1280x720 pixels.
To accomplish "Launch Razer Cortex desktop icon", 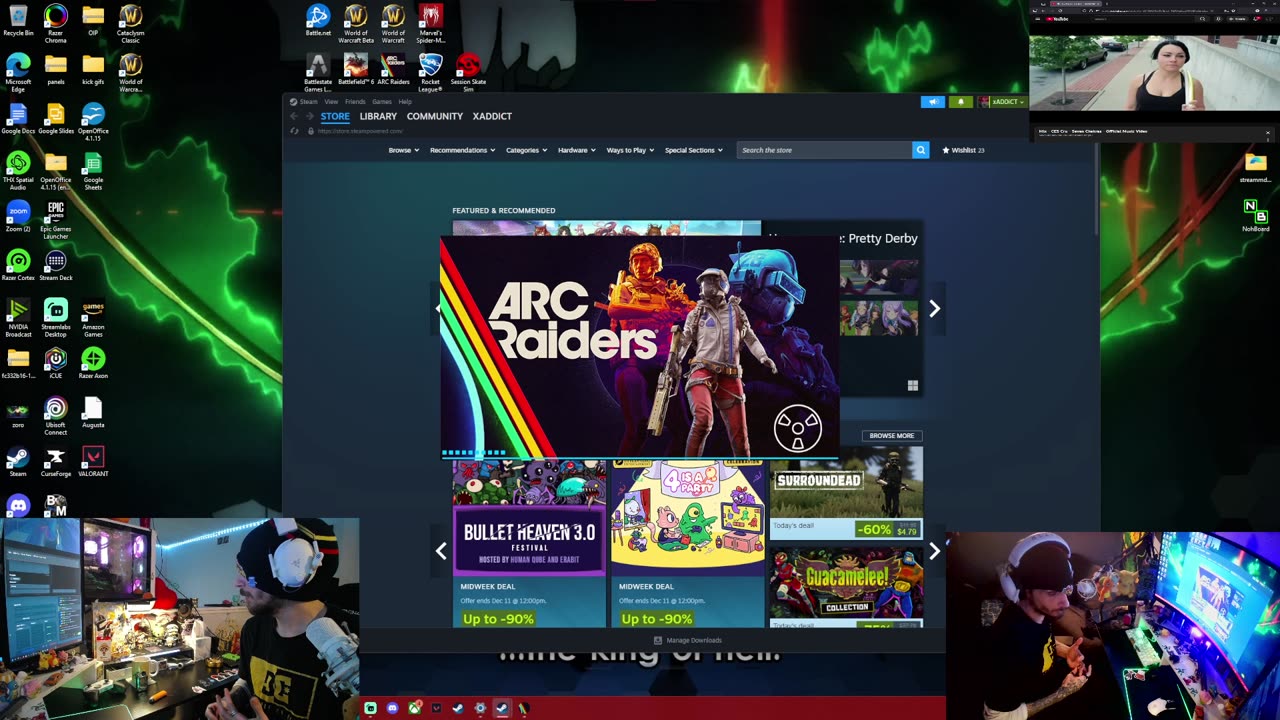I will point(18,266).
